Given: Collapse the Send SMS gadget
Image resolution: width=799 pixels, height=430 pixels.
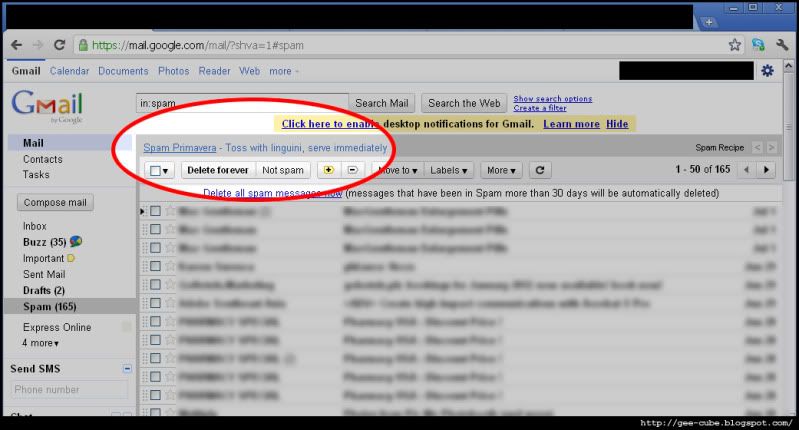Looking at the screenshot, I should click(127, 368).
